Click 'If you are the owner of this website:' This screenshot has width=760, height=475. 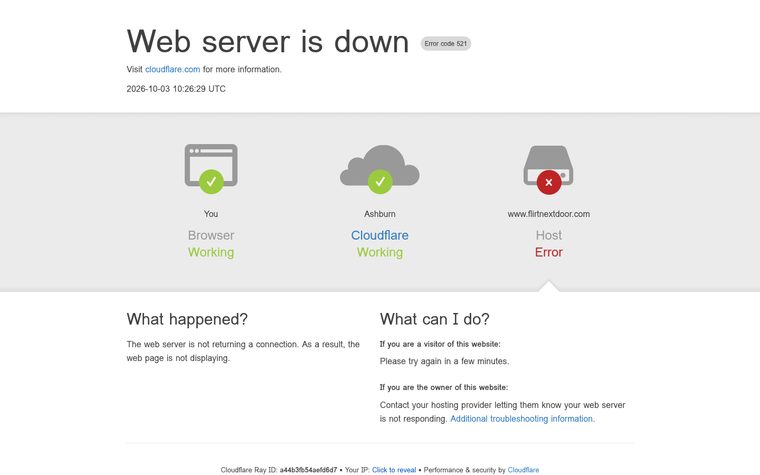tap(444, 387)
